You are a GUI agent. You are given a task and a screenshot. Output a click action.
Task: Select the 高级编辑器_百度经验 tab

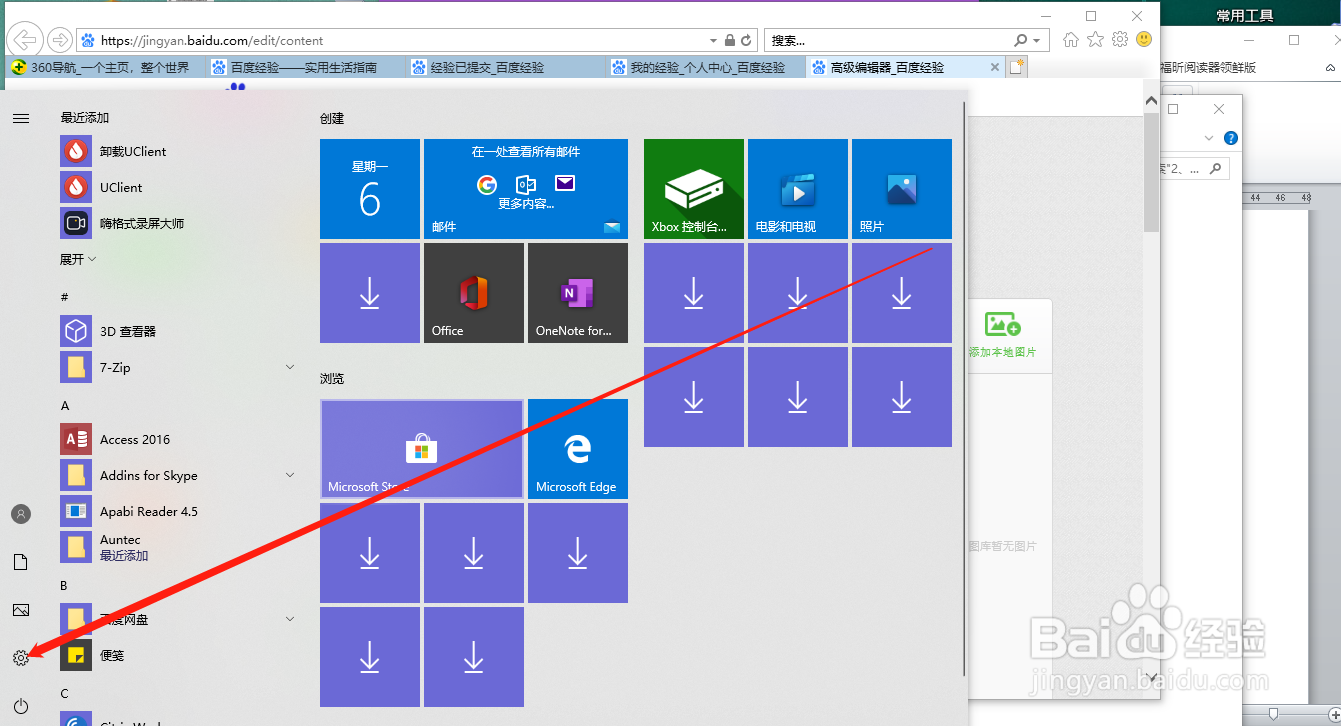pyautogui.click(x=905, y=68)
